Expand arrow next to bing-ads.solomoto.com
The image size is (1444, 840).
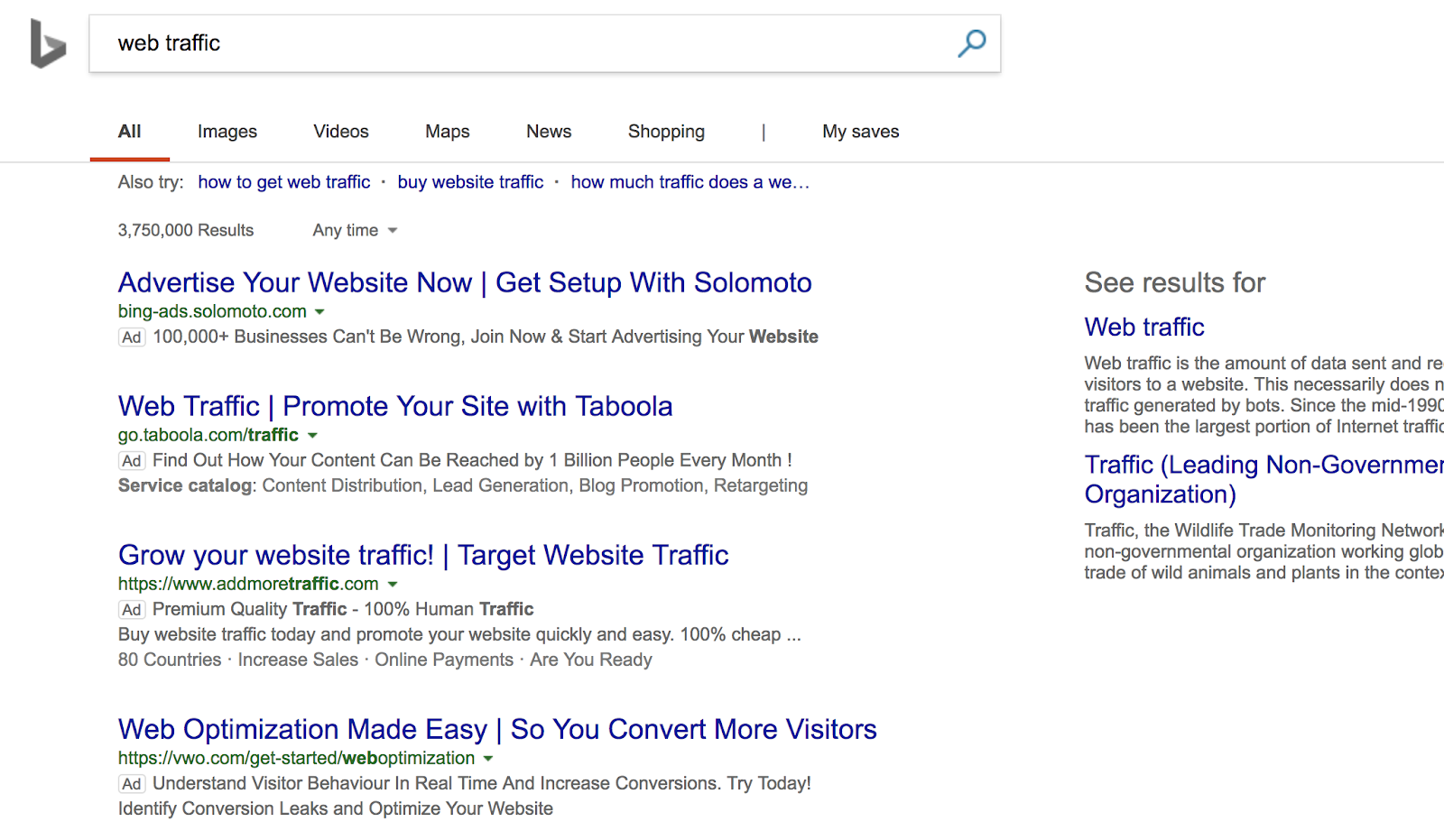[x=319, y=312]
